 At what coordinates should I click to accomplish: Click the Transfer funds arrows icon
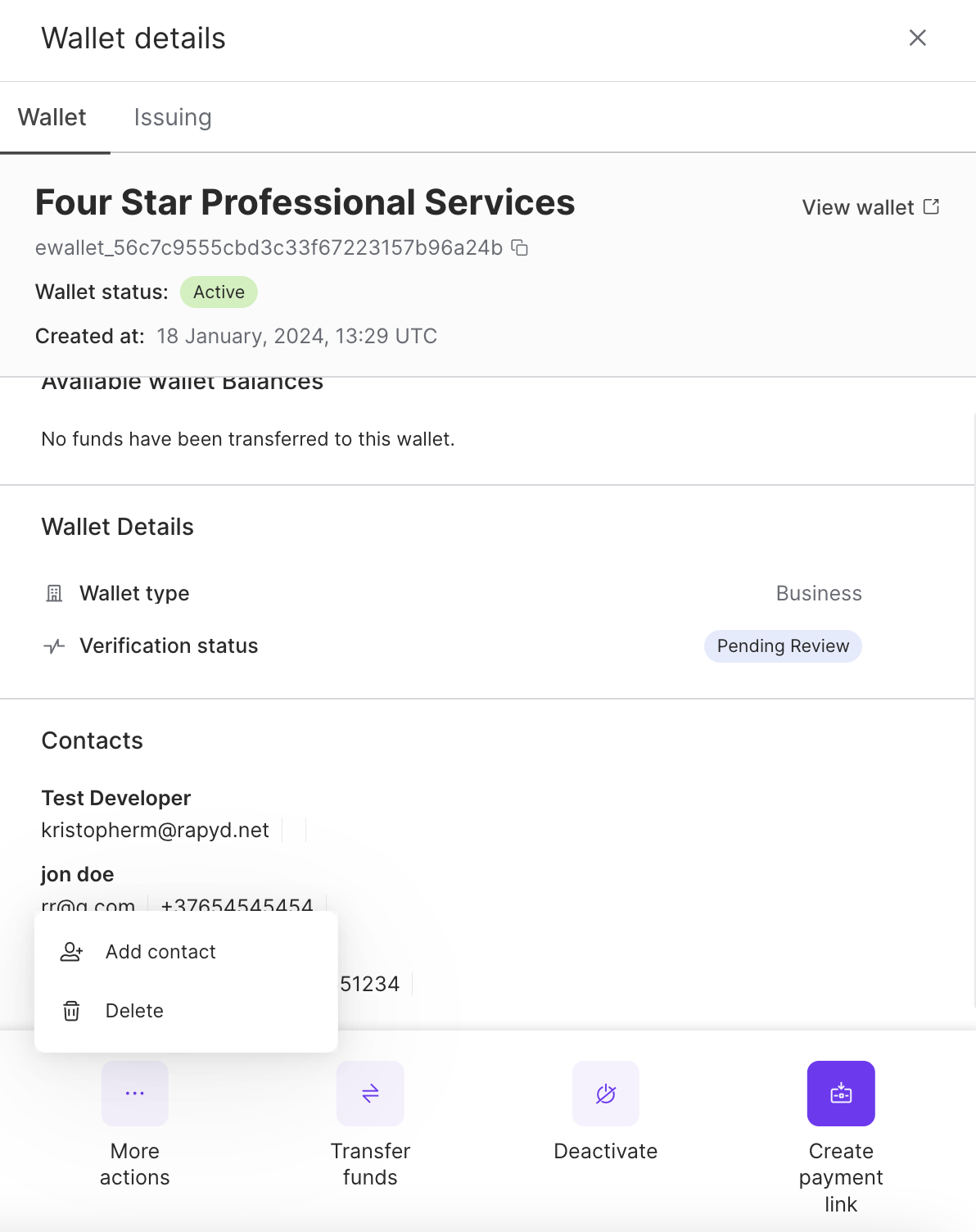pos(370,1093)
